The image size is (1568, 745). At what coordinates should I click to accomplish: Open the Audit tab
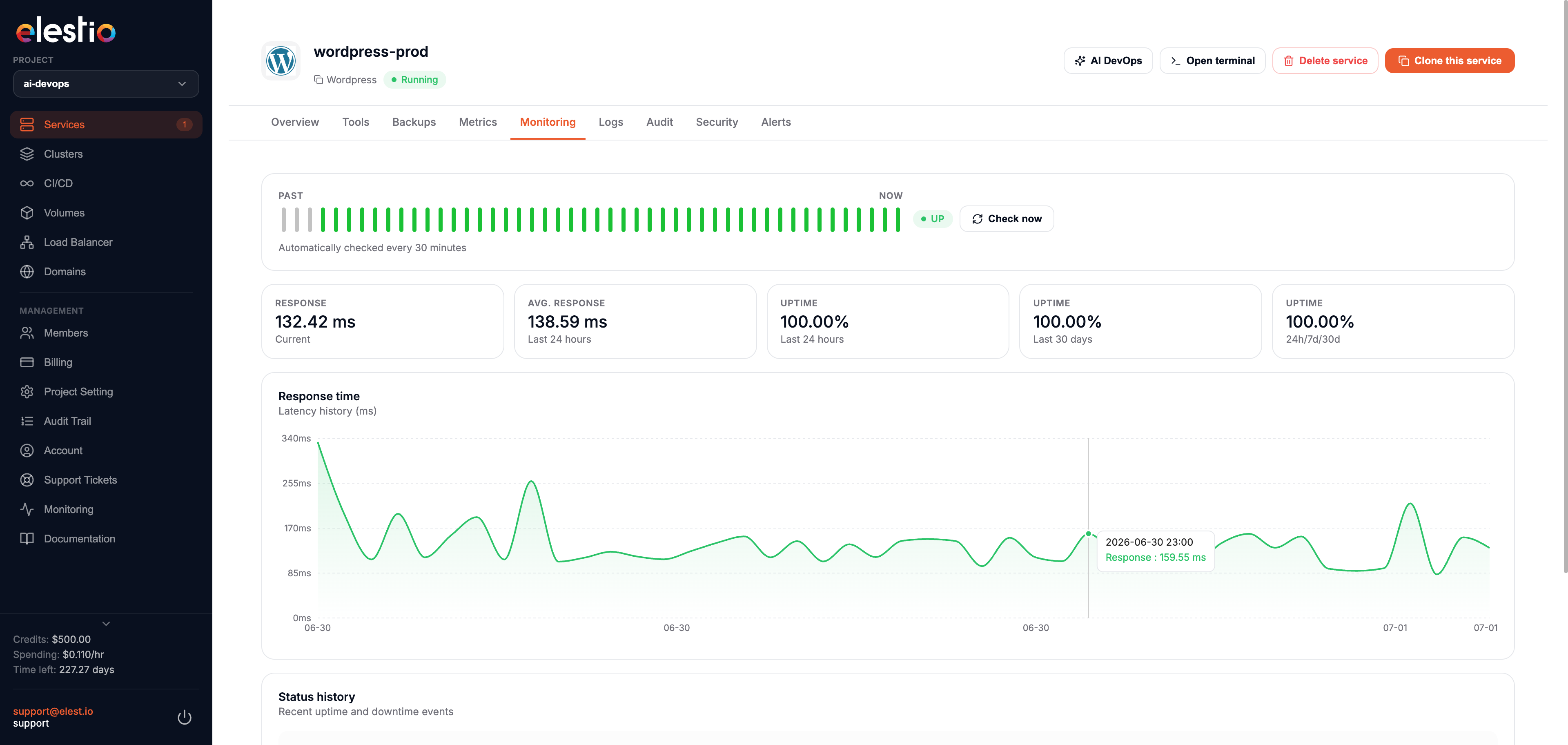(659, 123)
